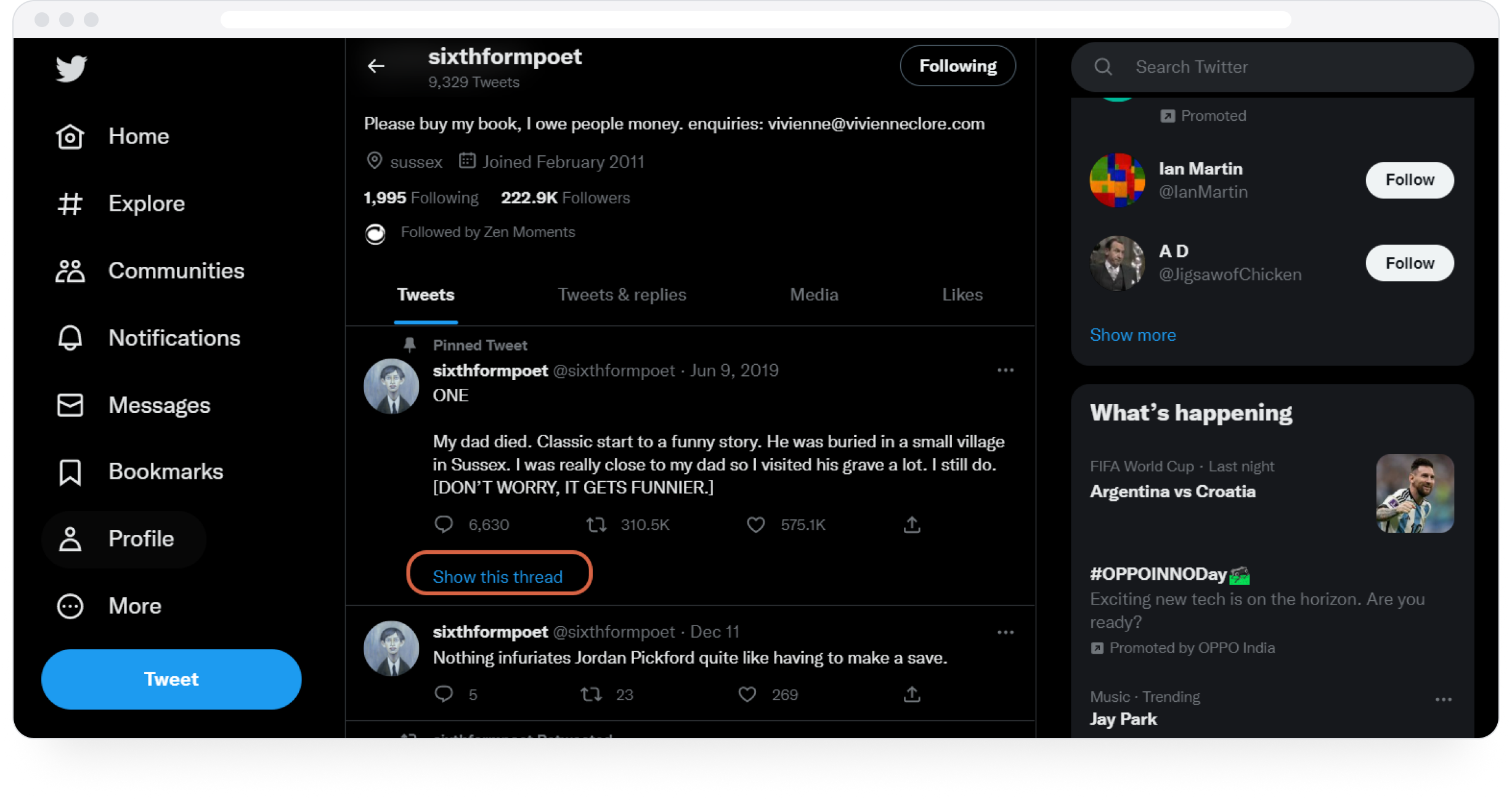Like the Jordan Pickford tweet
This screenshot has height=801, width=1512.
(x=747, y=694)
